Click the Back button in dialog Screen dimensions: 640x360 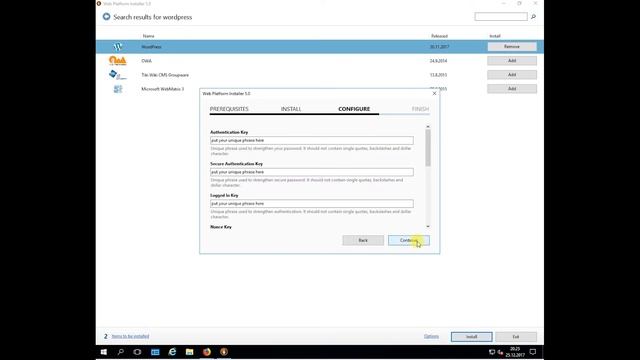tap(363, 240)
